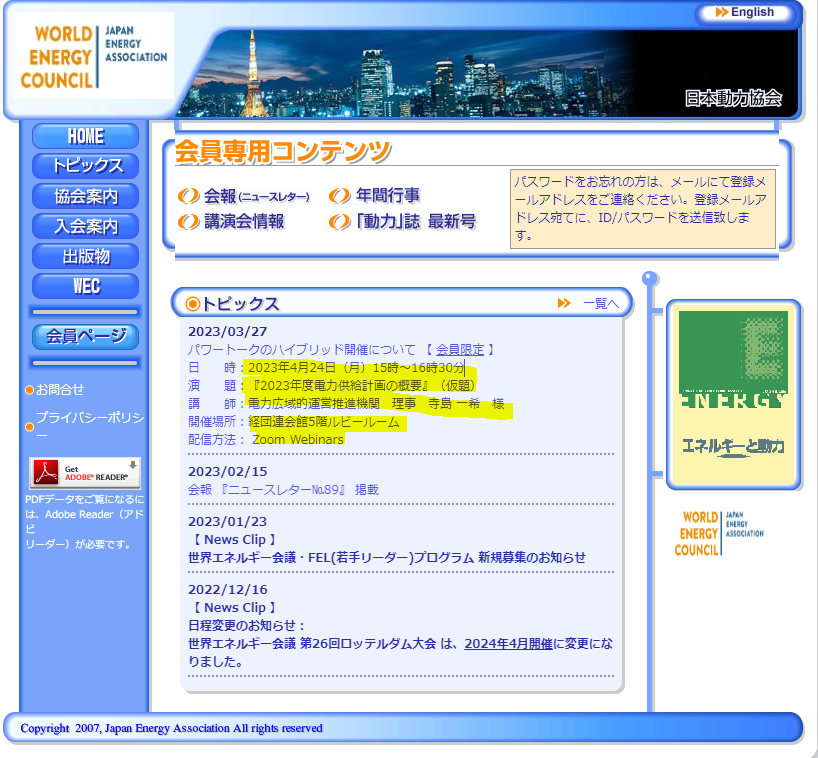Open the 一覧へ topics list link
This screenshot has height=758, width=818.
coord(601,304)
